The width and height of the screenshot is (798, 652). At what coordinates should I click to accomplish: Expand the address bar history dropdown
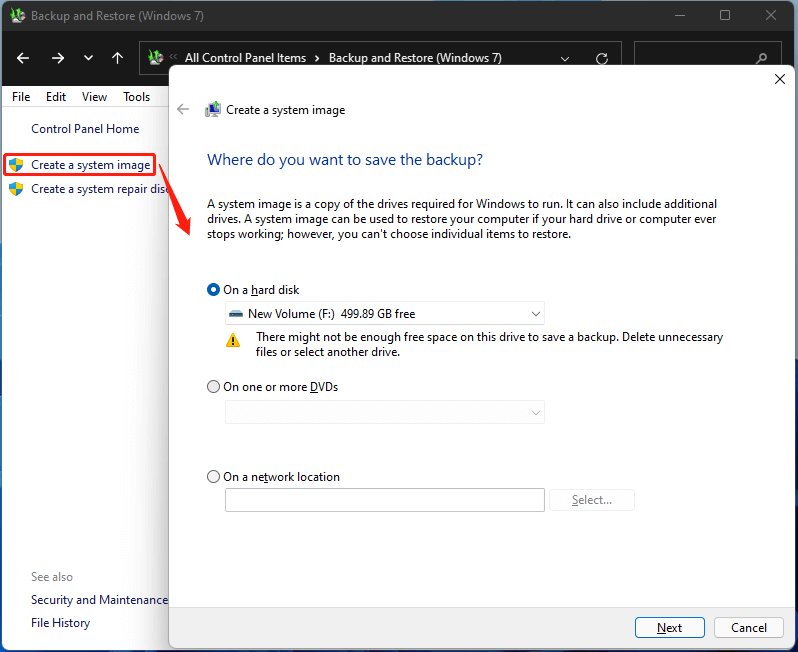click(565, 59)
